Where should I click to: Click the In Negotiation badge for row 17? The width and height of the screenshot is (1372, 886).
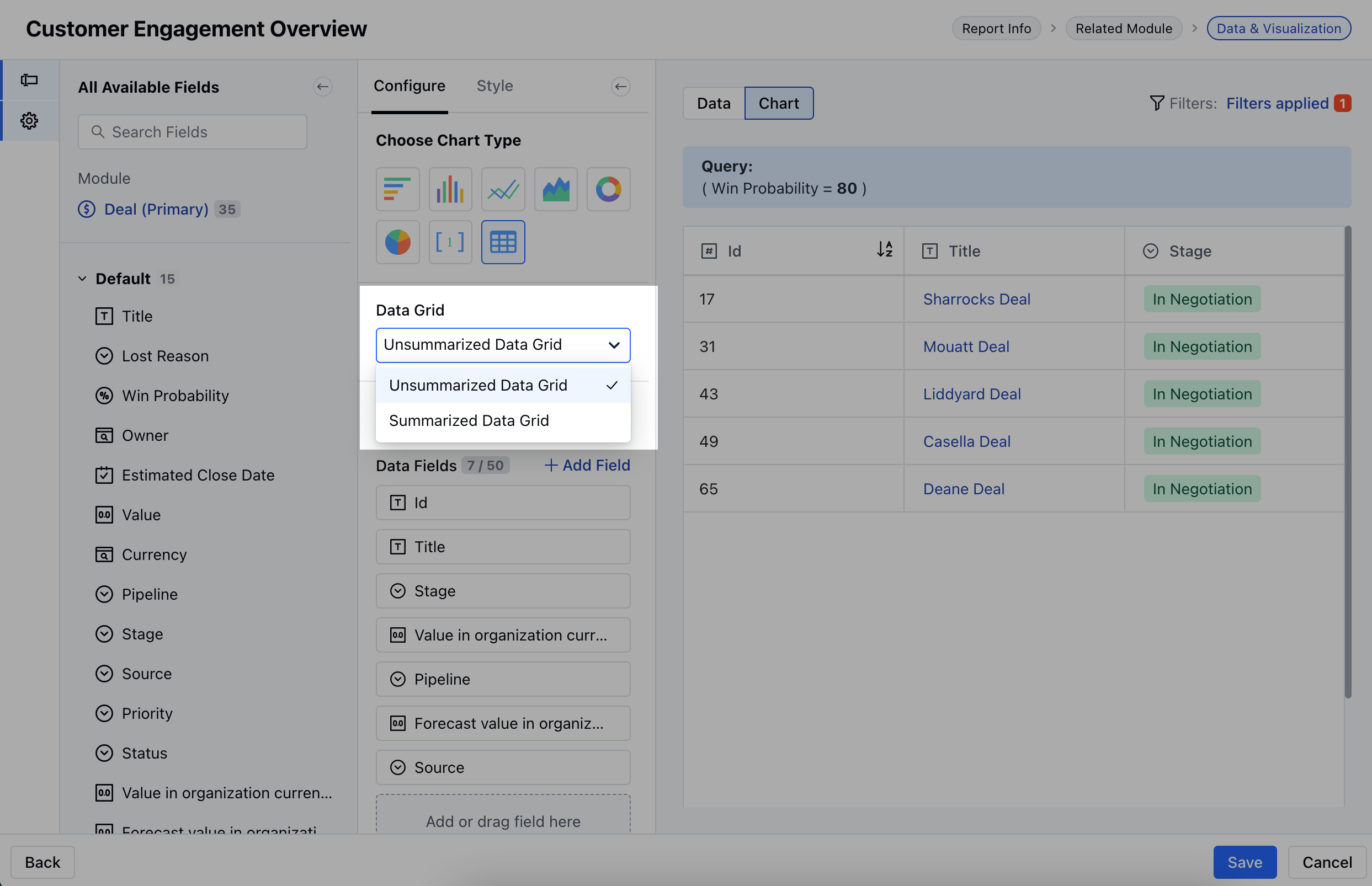(x=1201, y=299)
